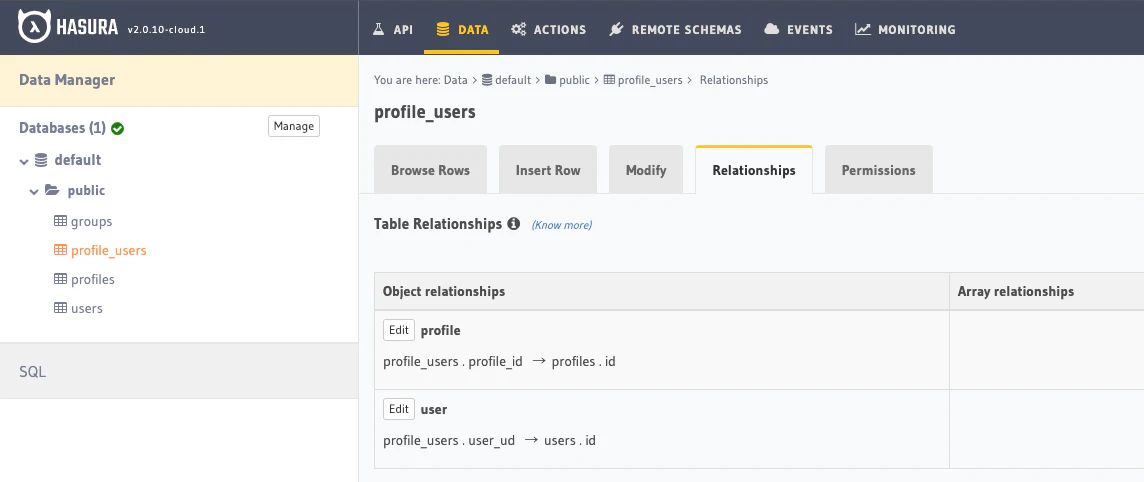Image resolution: width=1144 pixels, height=482 pixels.
Task: Click the green database status check icon
Action: click(117, 128)
